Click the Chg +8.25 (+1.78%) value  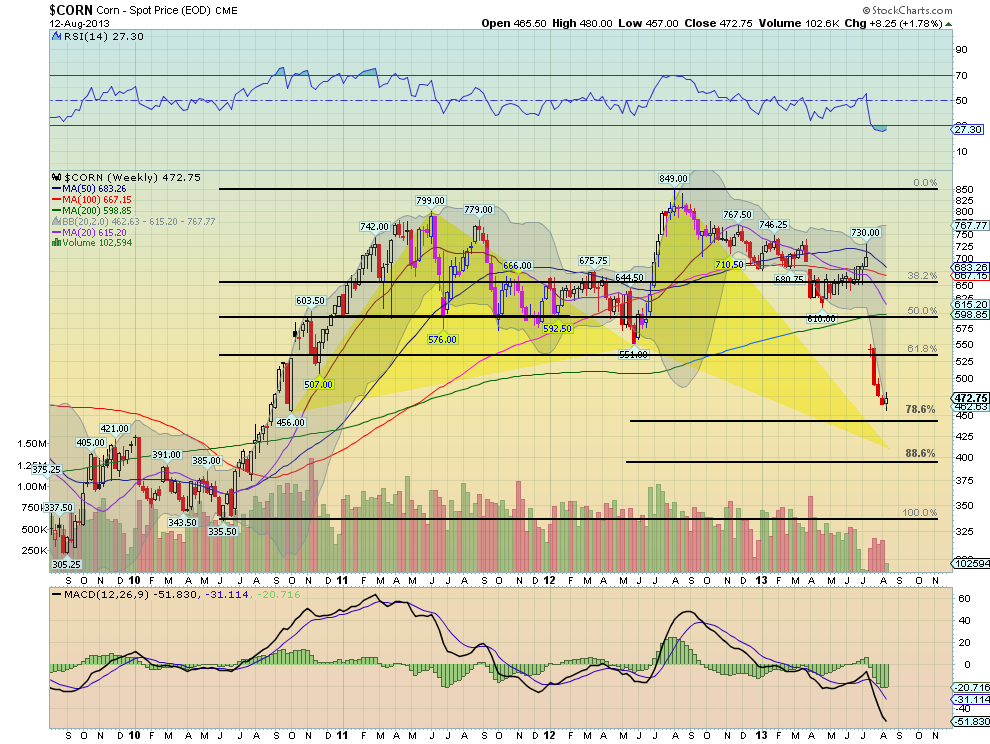click(893, 23)
